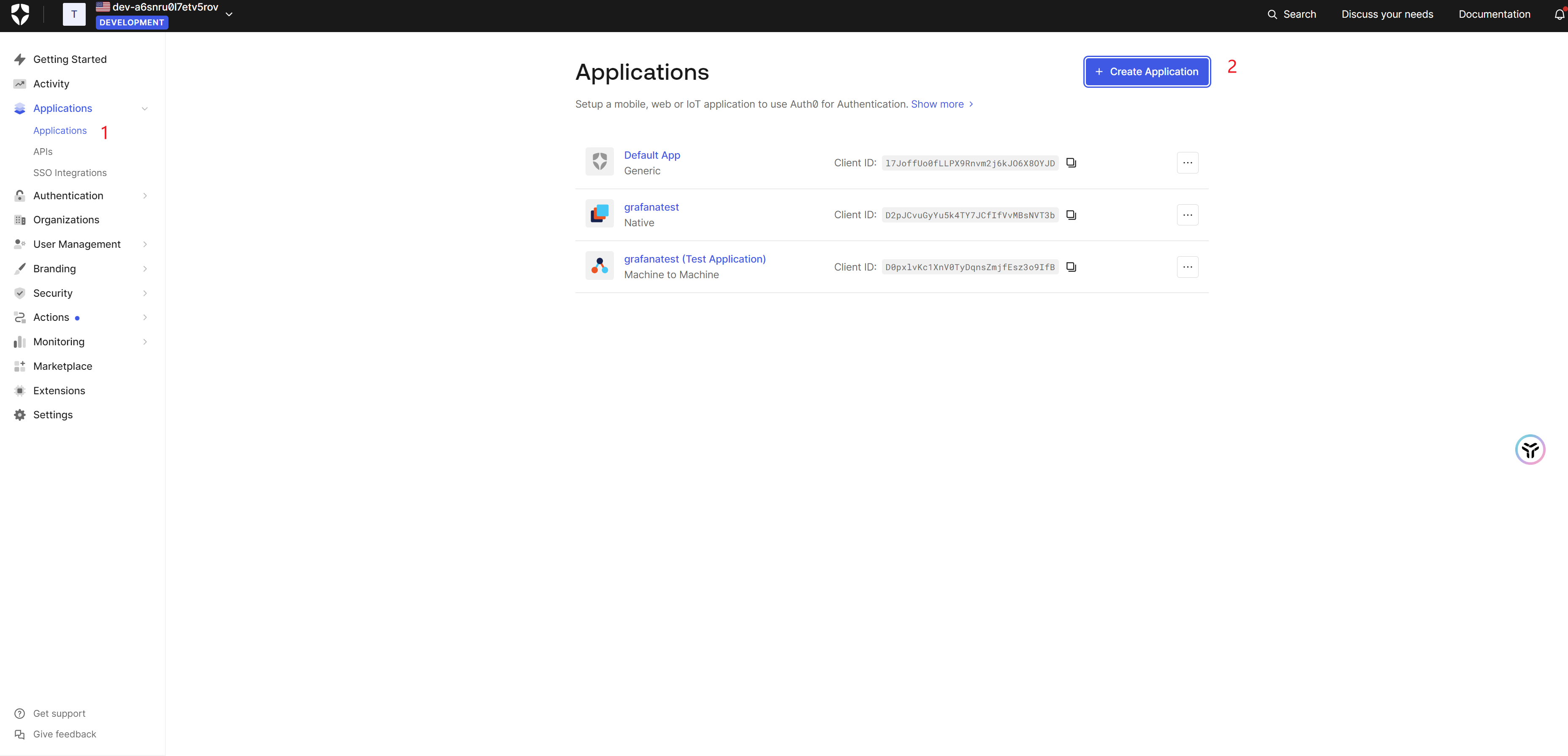Viewport: 1568px width, 756px height.
Task: Click the Default App shield thumbnail
Action: coord(599,162)
